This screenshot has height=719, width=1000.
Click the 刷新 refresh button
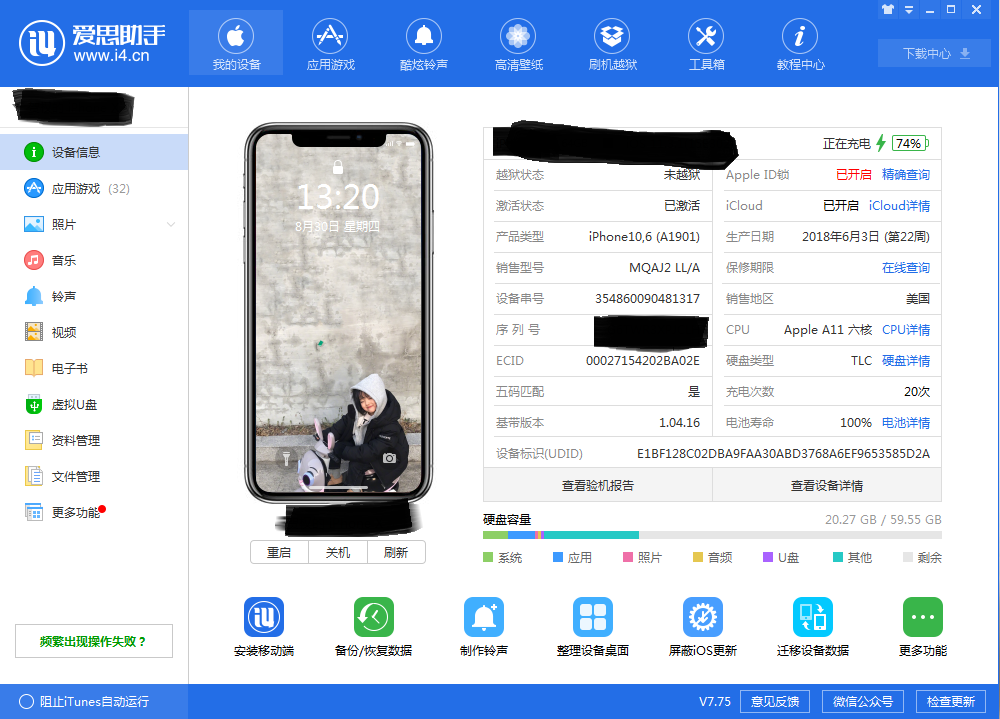tap(396, 552)
